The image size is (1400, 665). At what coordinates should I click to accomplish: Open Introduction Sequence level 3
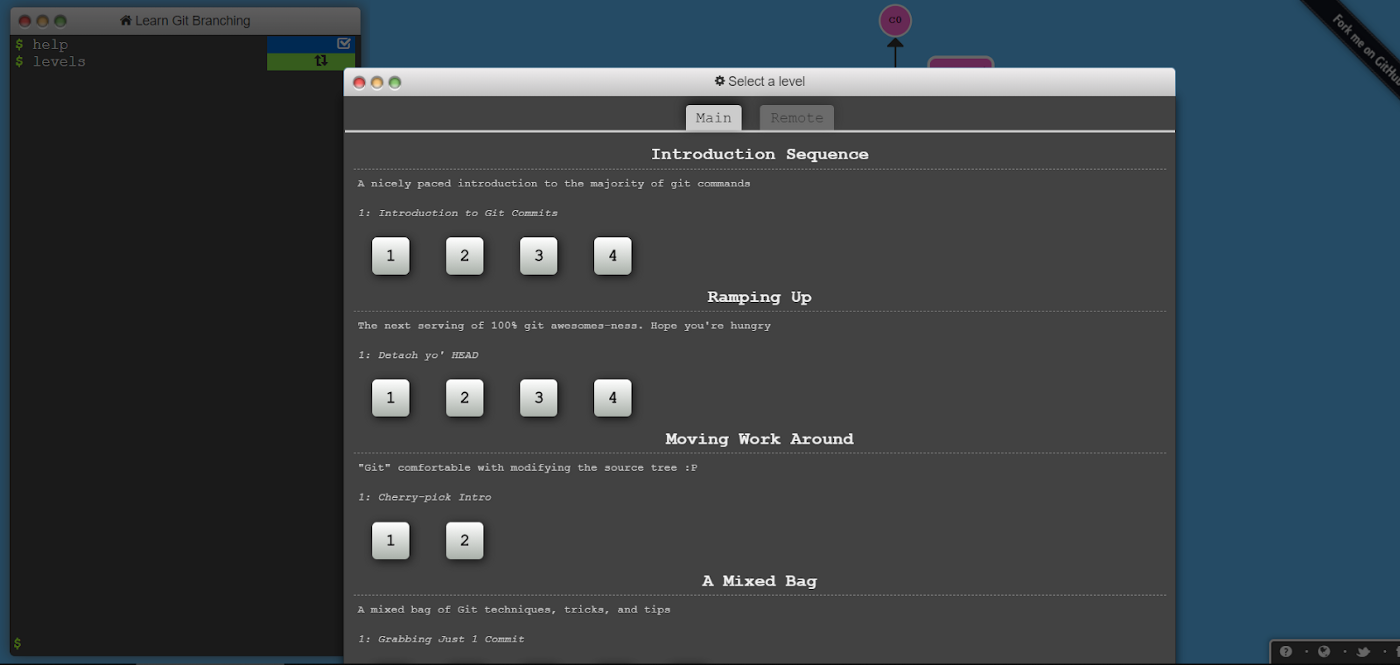point(538,256)
